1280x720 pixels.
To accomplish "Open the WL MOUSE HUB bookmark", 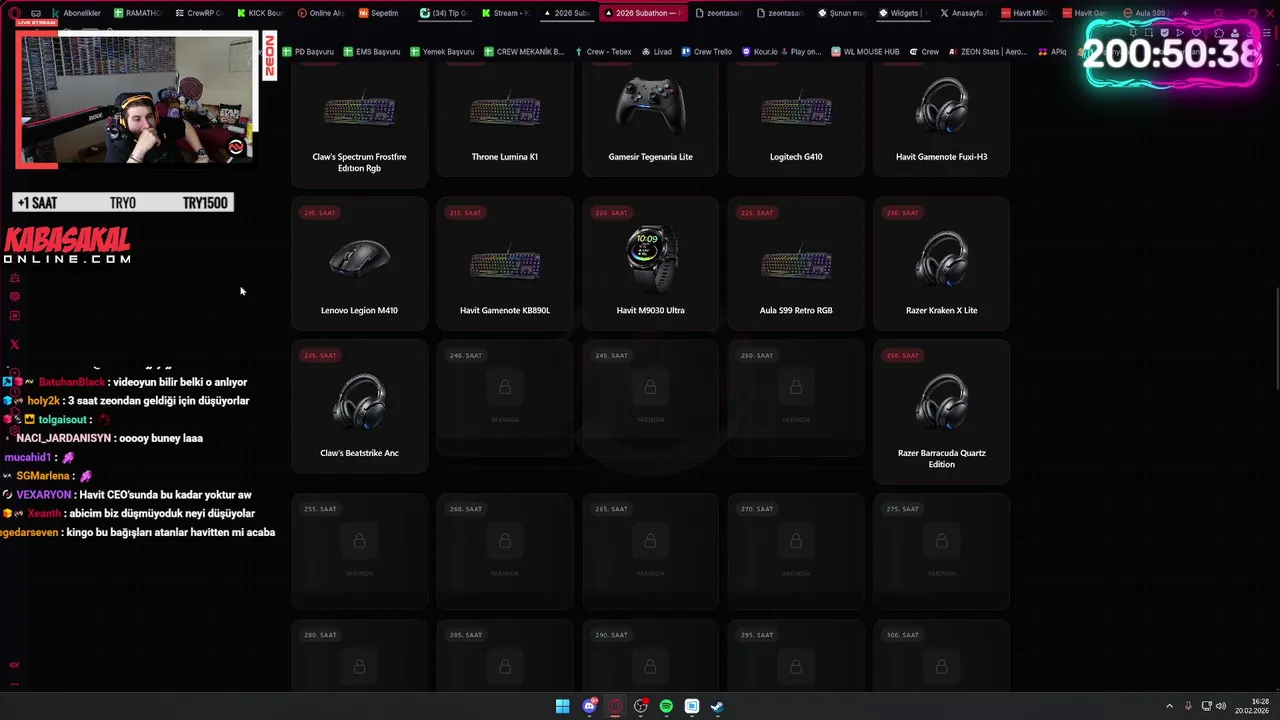I will [x=865, y=51].
